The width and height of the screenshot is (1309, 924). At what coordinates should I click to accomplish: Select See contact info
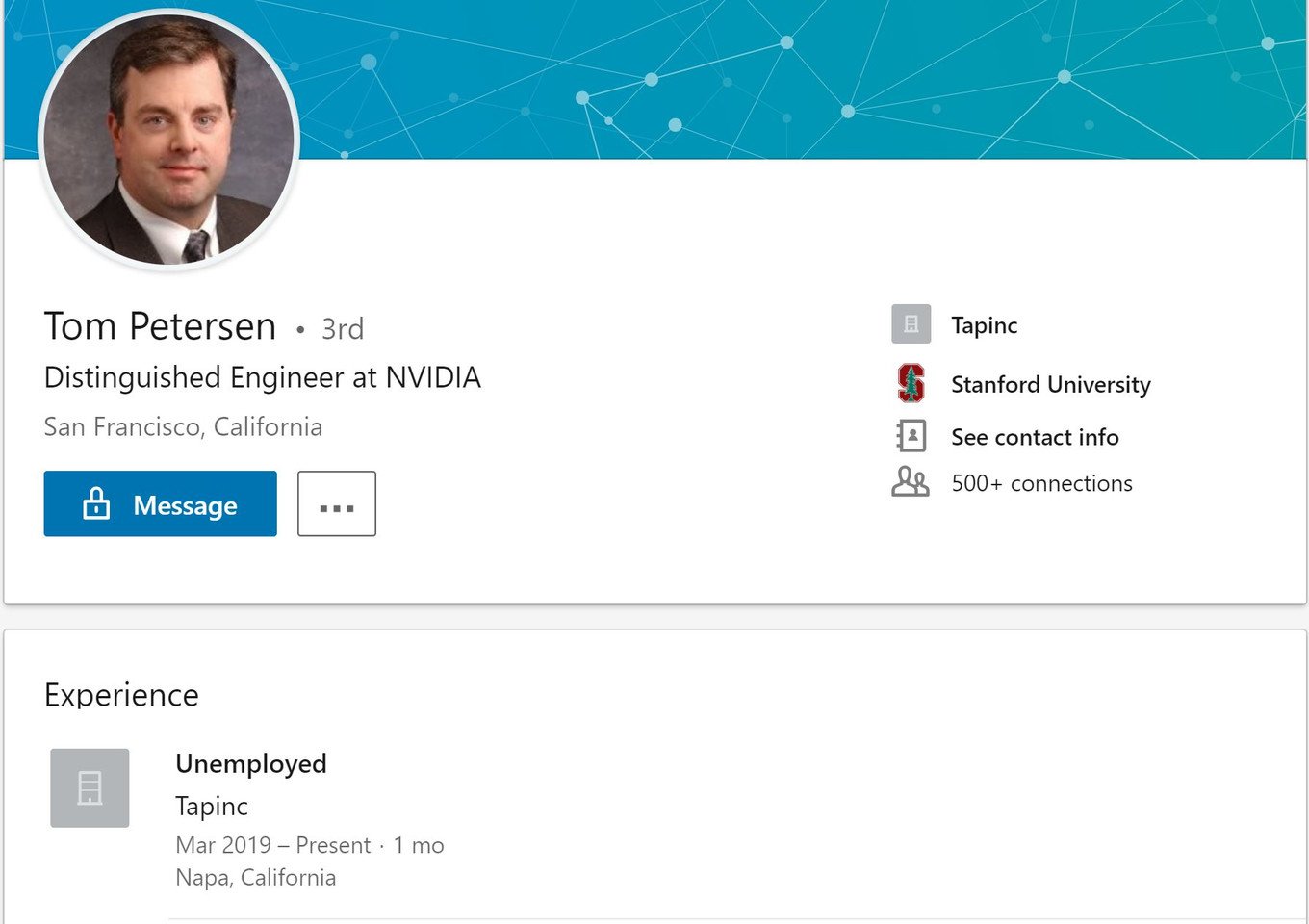click(1035, 437)
